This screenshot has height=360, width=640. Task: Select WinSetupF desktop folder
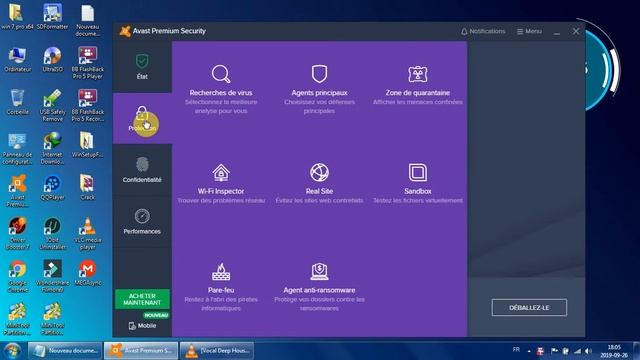(x=87, y=145)
